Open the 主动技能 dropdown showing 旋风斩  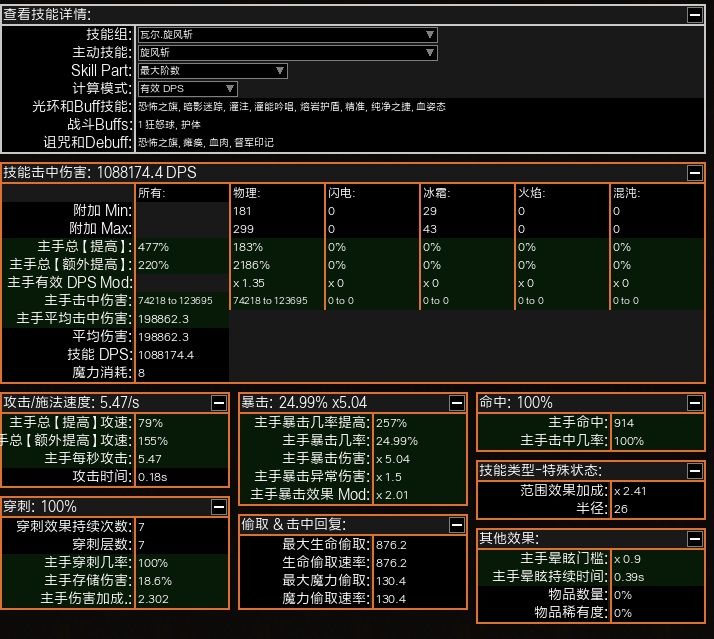[x=286, y=52]
